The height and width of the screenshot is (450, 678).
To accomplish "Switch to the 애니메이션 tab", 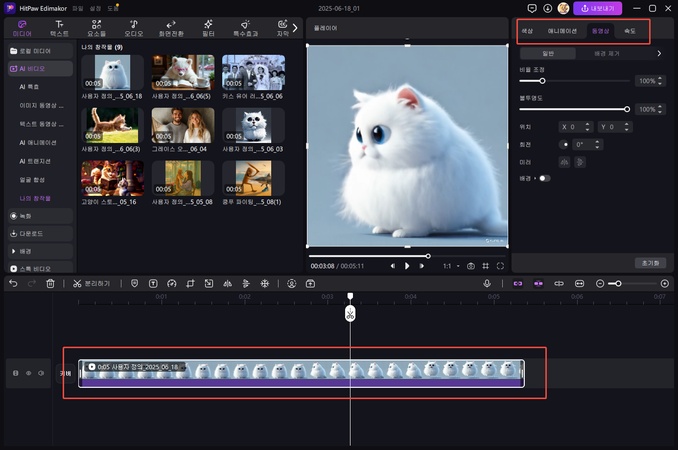I will pos(560,31).
